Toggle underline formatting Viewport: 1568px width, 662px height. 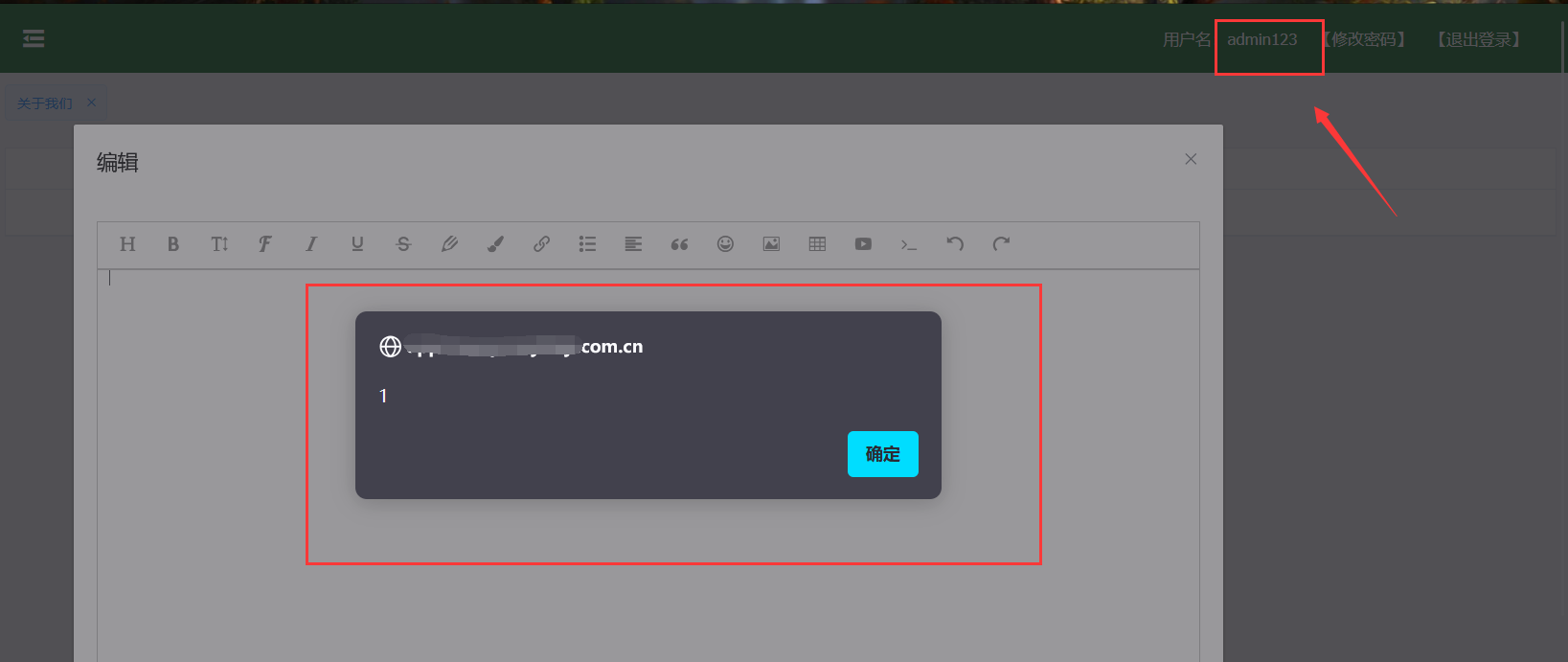pyautogui.click(x=357, y=244)
